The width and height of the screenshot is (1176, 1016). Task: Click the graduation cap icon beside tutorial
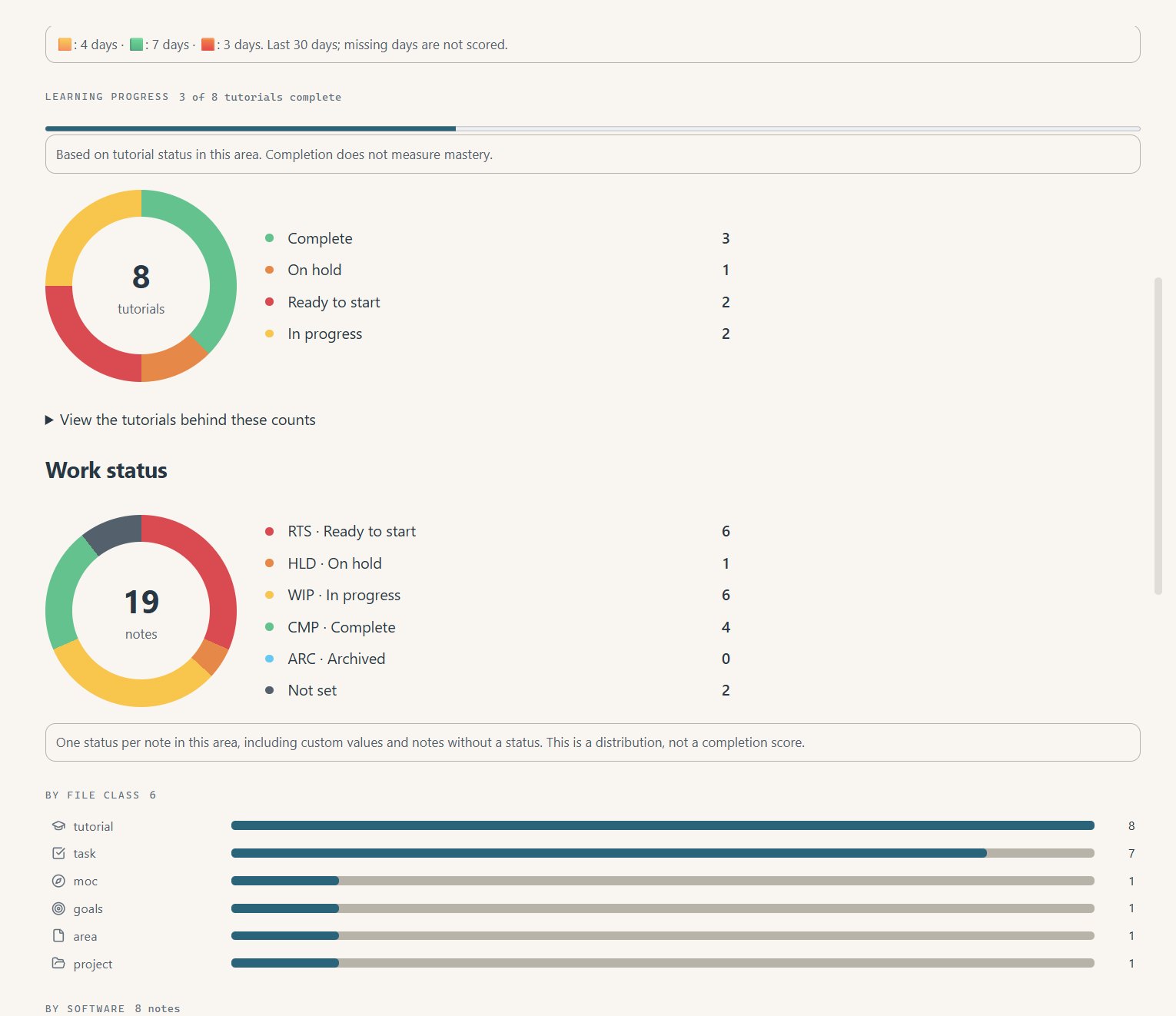(58, 826)
